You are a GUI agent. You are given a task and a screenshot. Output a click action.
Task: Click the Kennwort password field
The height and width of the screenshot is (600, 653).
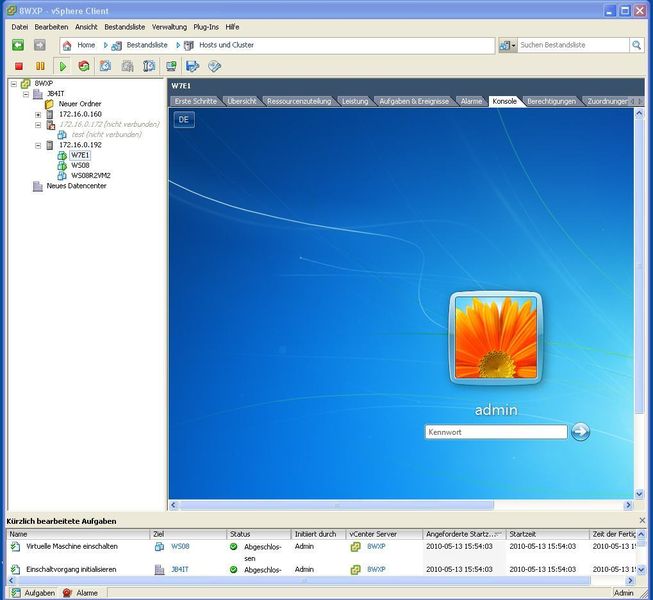(496, 432)
